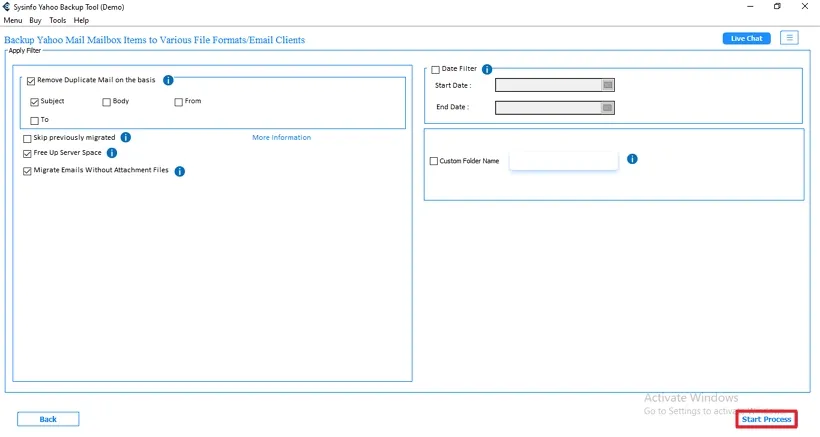820x437 pixels.
Task: Open the More Information link
Action: pyautogui.click(x=281, y=137)
